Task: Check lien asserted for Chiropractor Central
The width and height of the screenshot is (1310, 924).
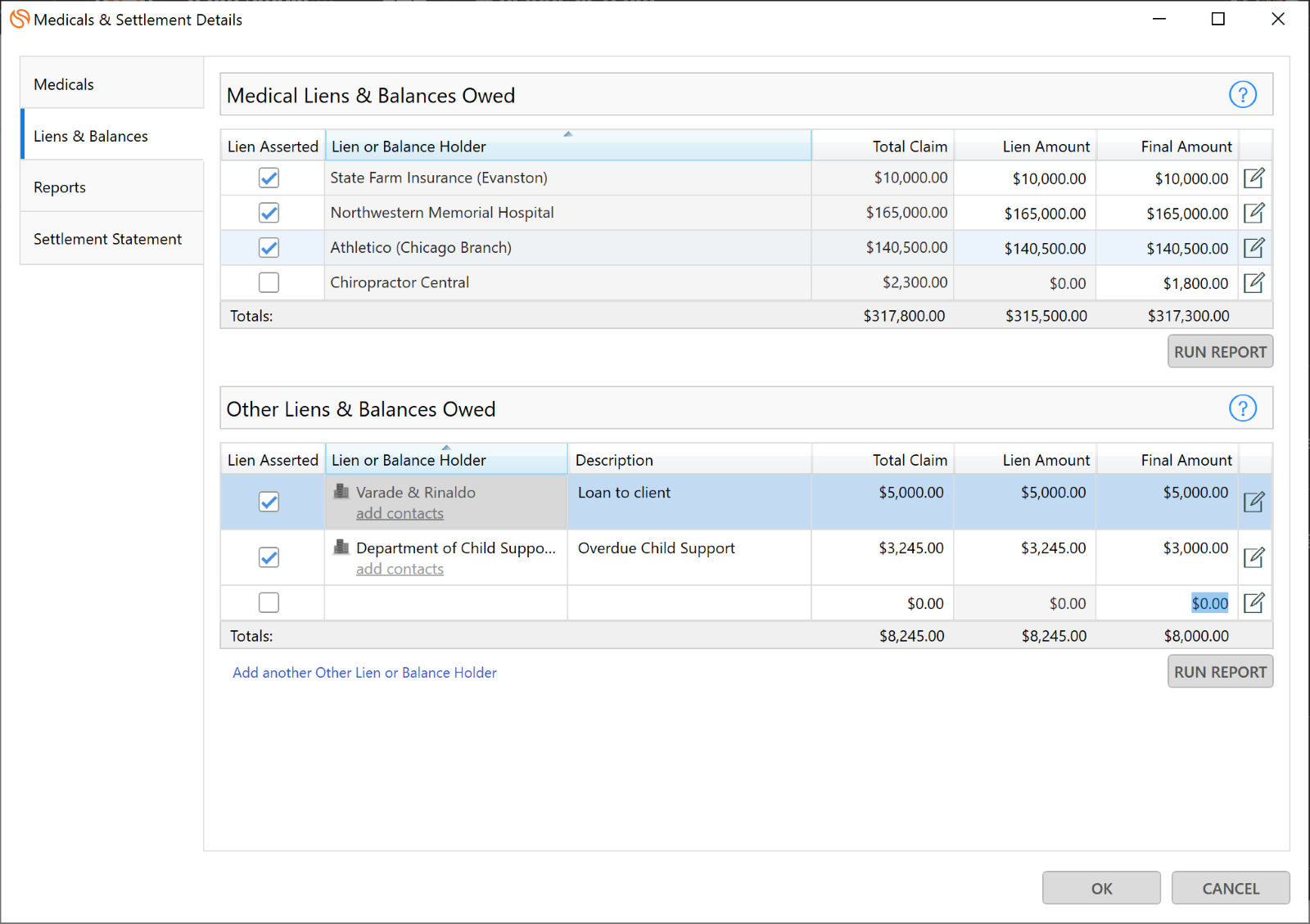Action: tap(269, 282)
